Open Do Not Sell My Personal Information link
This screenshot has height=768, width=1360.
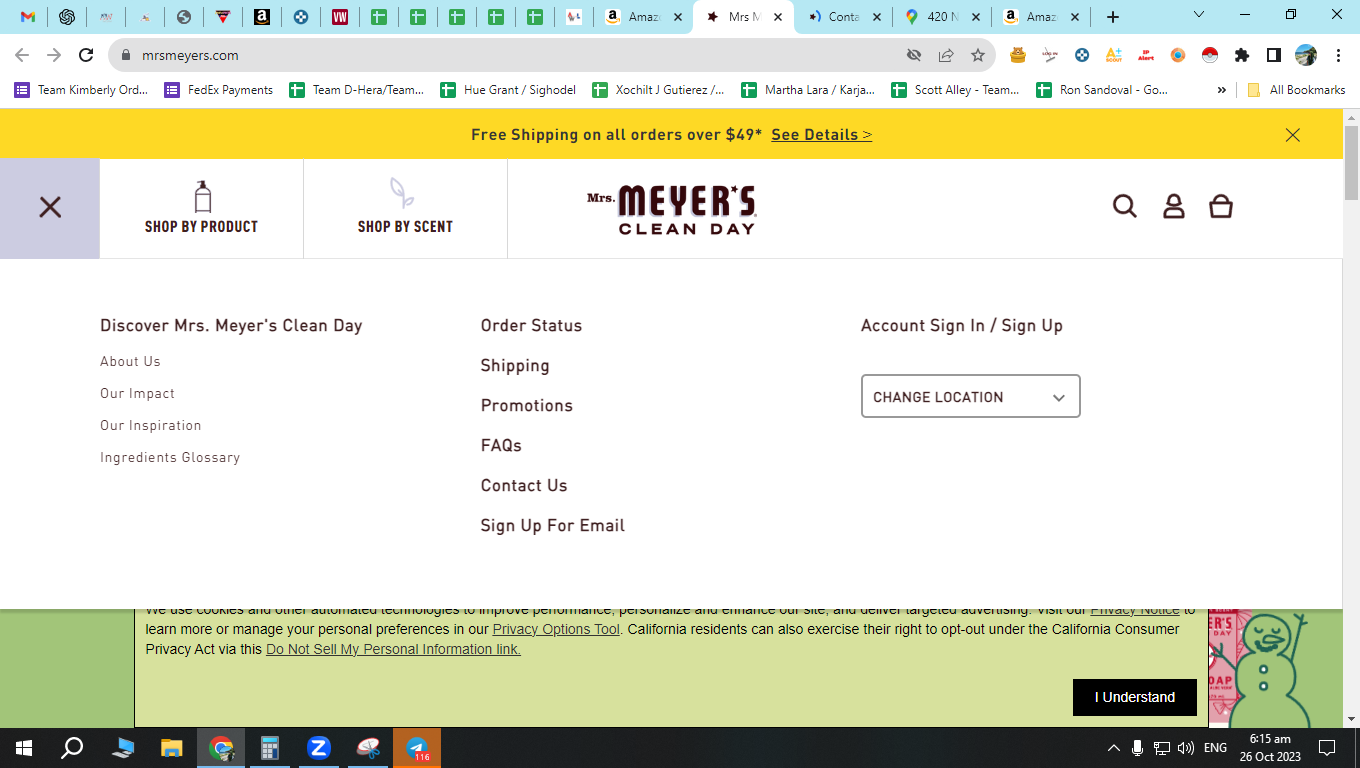pyautogui.click(x=393, y=649)
